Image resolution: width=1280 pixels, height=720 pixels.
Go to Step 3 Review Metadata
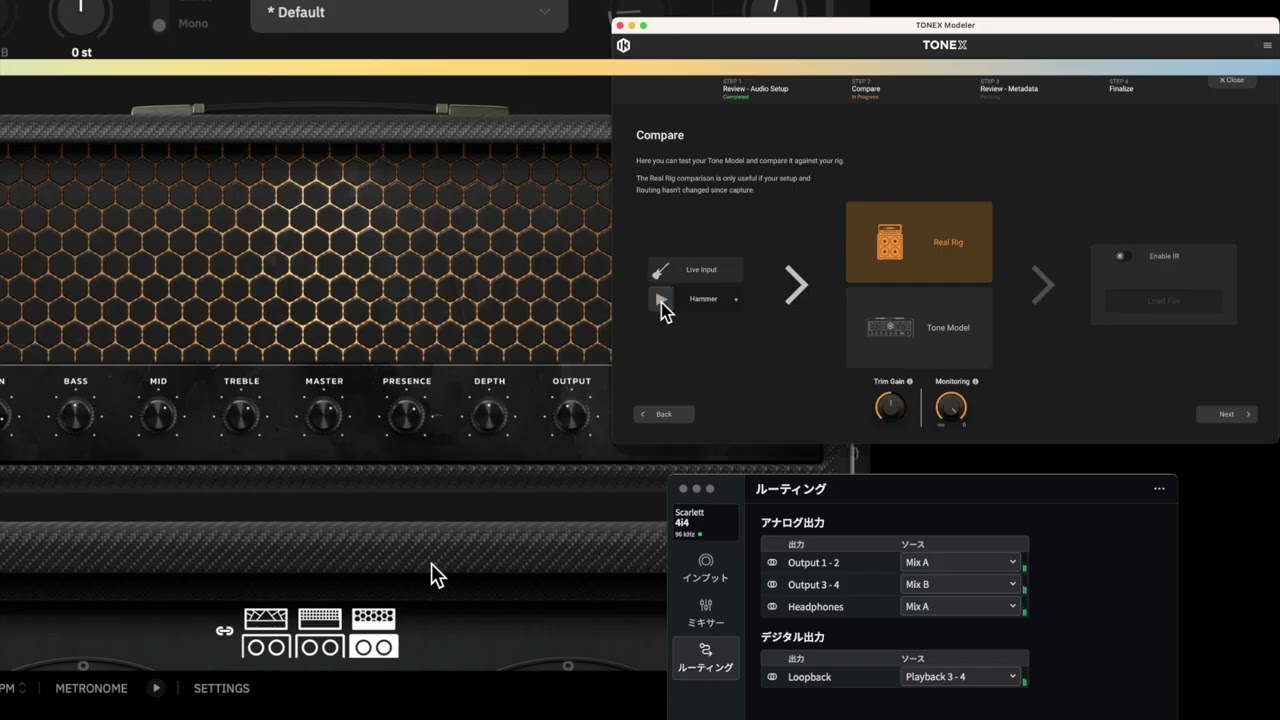(1008, 88)
